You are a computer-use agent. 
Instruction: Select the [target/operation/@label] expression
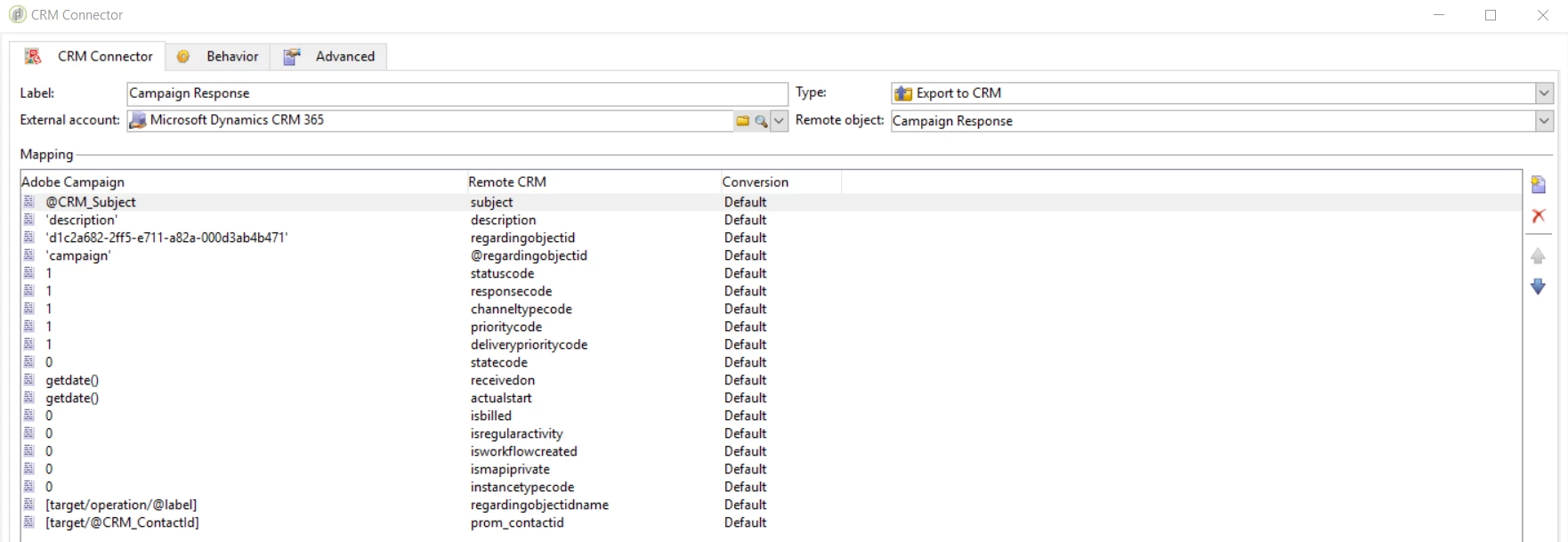pyautogui.click(x=121, y=505)
